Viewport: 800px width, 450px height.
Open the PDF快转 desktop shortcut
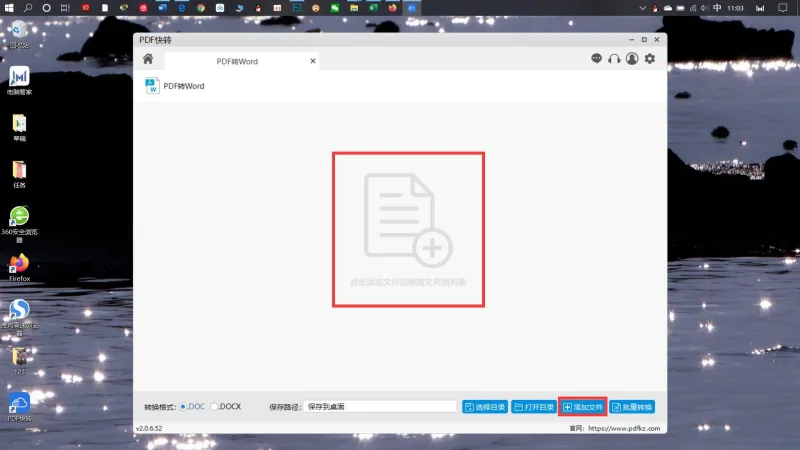point(19,407)
